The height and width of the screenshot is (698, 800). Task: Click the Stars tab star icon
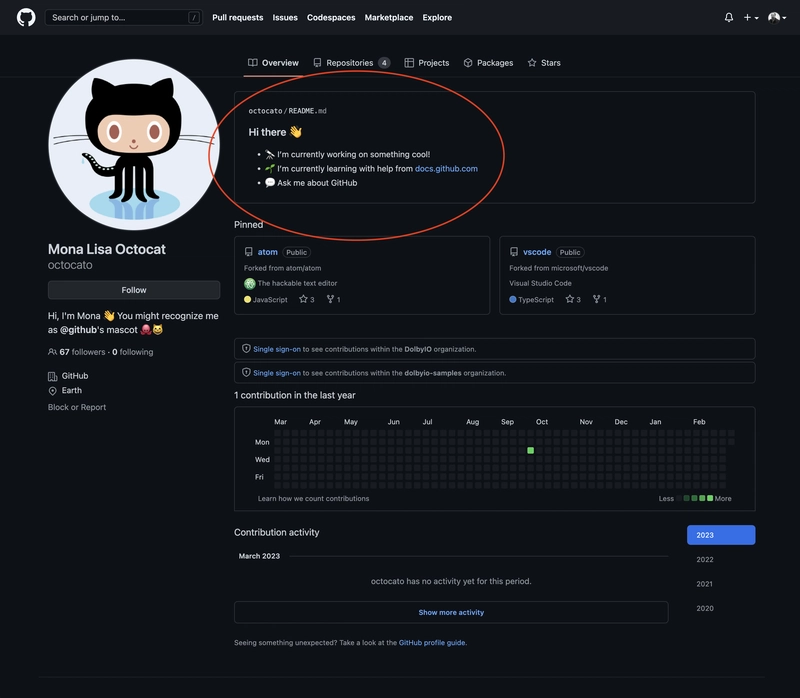click(x=532, y=63)
